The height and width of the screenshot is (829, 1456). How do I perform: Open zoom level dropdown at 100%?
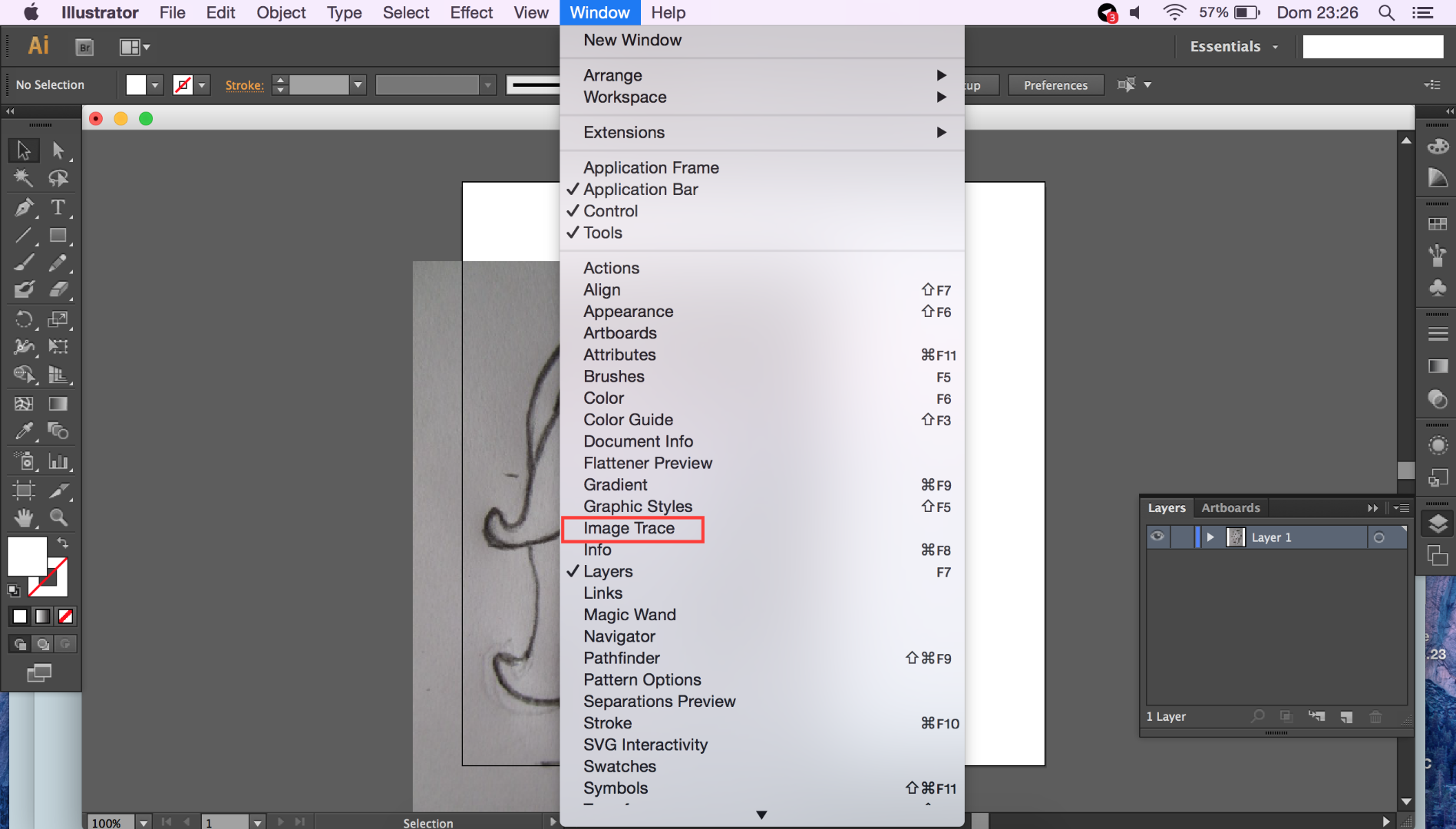[x=144, y=822]
